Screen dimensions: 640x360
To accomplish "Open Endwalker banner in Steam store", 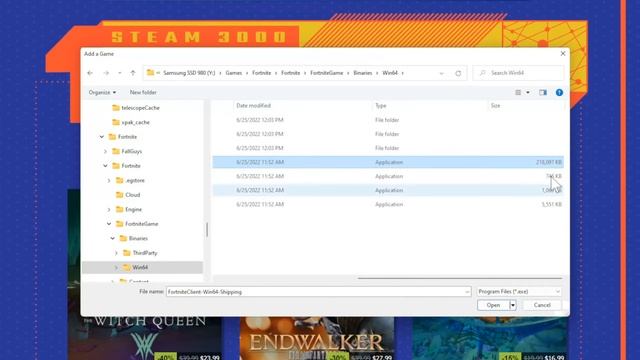I will click(317, 338).
